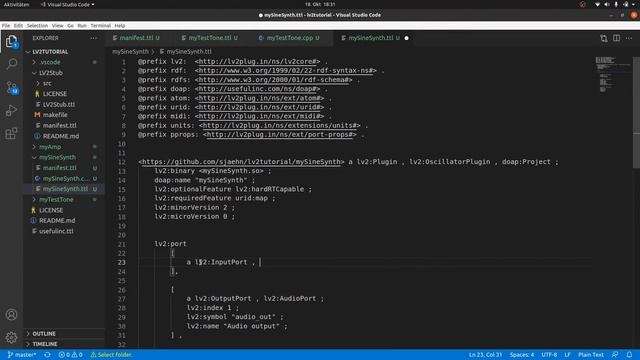
Task: Close the unsaved mySineSynth.ttl tab dot
Action: [407, 38]
